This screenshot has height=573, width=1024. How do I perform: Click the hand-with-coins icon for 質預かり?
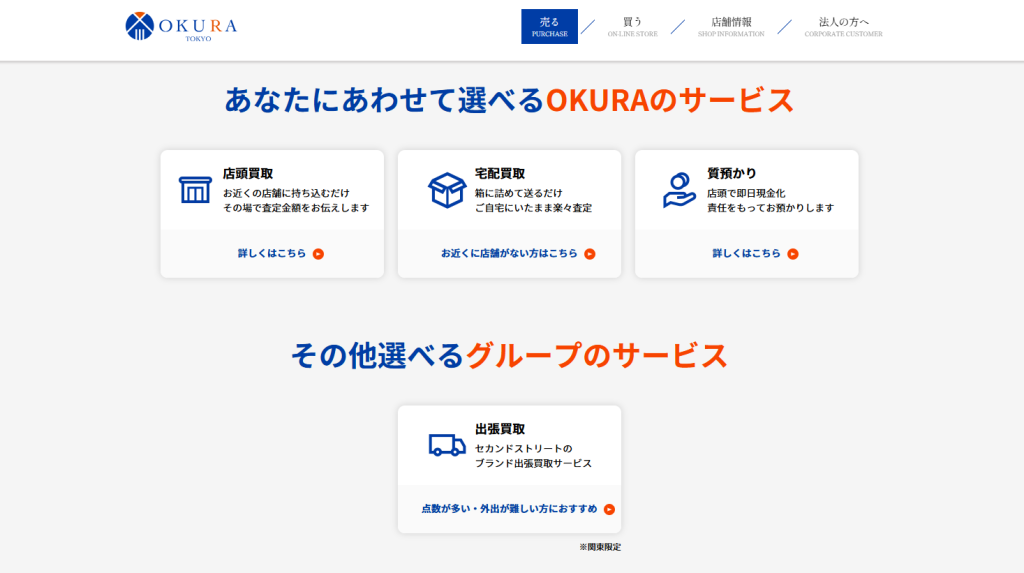point(679,190)
